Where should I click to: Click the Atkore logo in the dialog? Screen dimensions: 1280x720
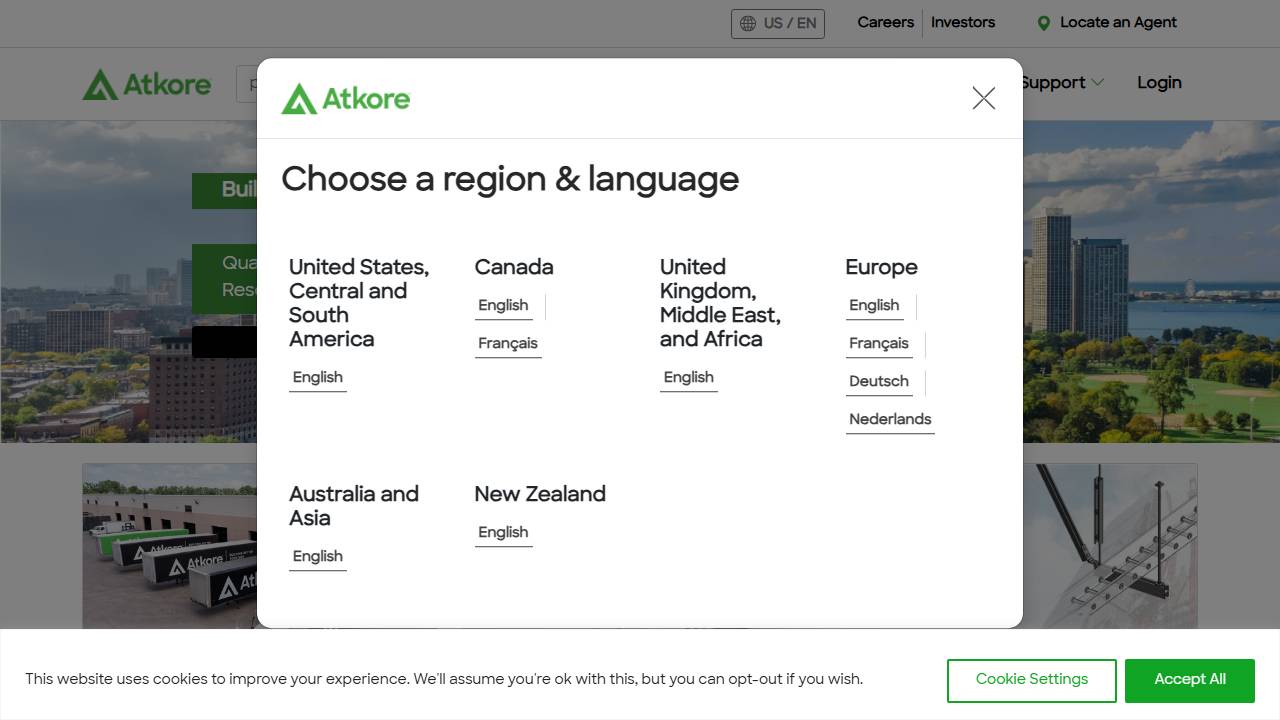(346, 99)
